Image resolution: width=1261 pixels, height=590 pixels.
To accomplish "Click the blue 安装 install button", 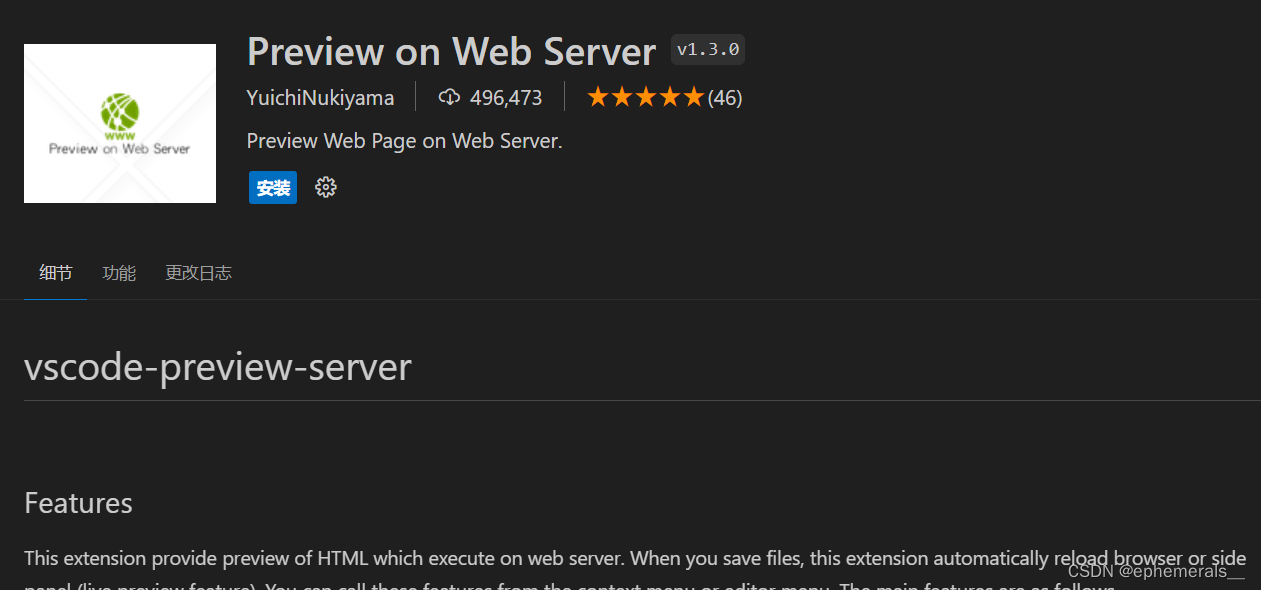I will coord(273,187).
